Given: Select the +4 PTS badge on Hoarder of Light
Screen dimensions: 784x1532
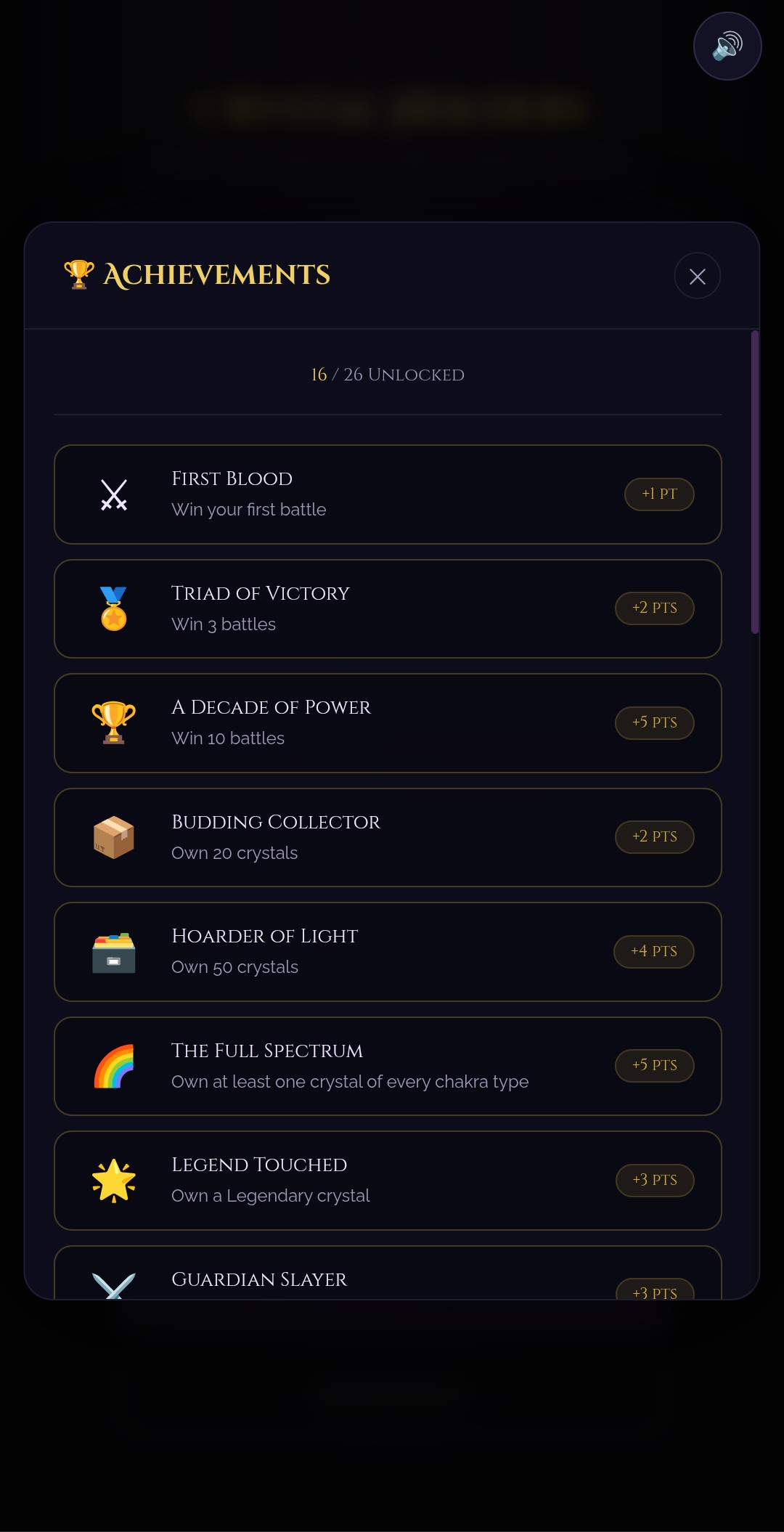Looking at the screenshot, I should 653,952.
